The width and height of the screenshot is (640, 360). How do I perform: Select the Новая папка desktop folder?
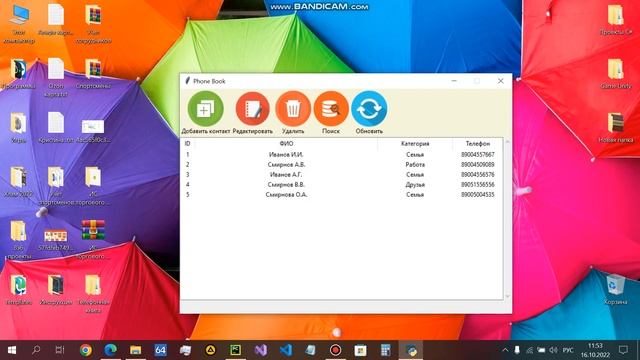616,127
